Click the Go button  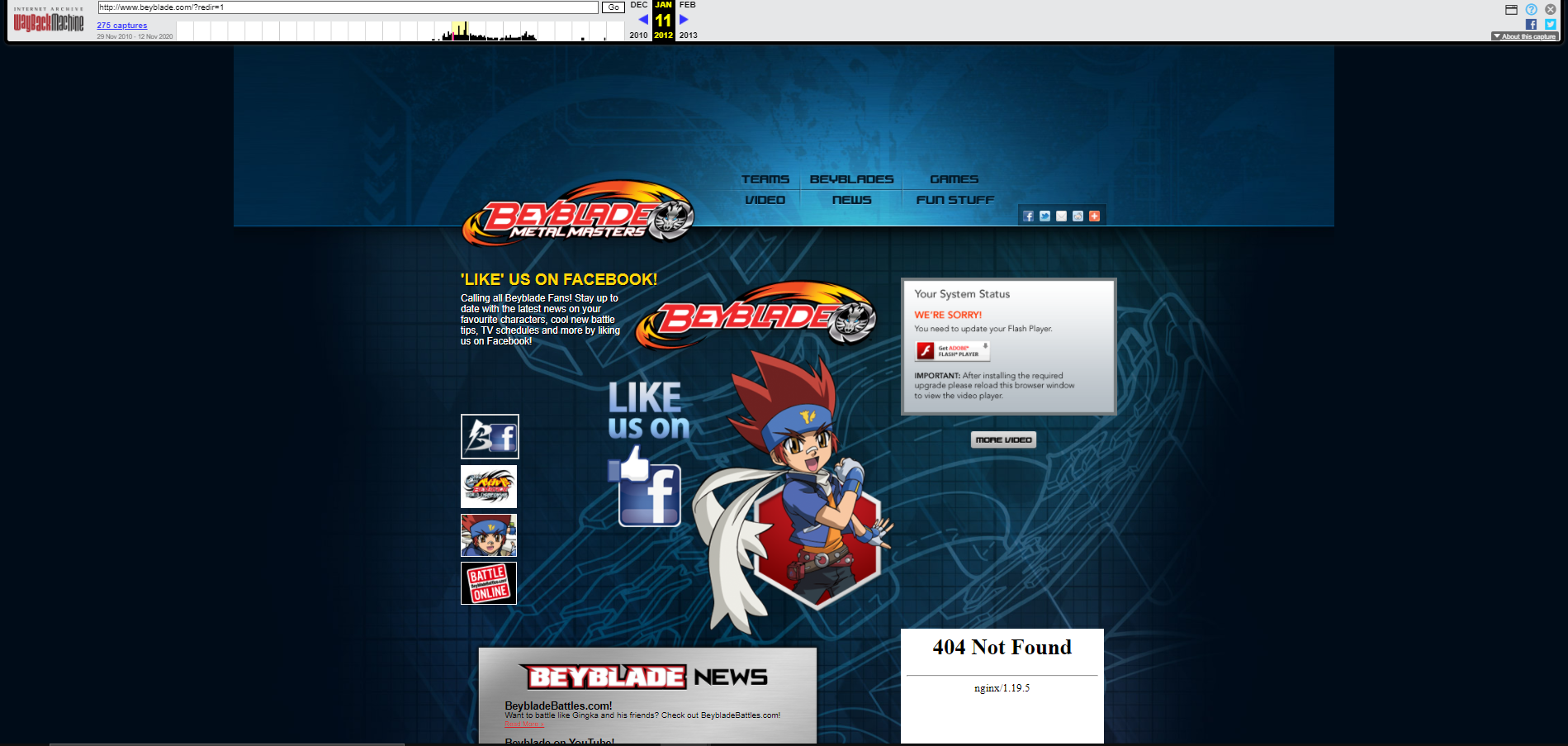[x=613, y=7]
